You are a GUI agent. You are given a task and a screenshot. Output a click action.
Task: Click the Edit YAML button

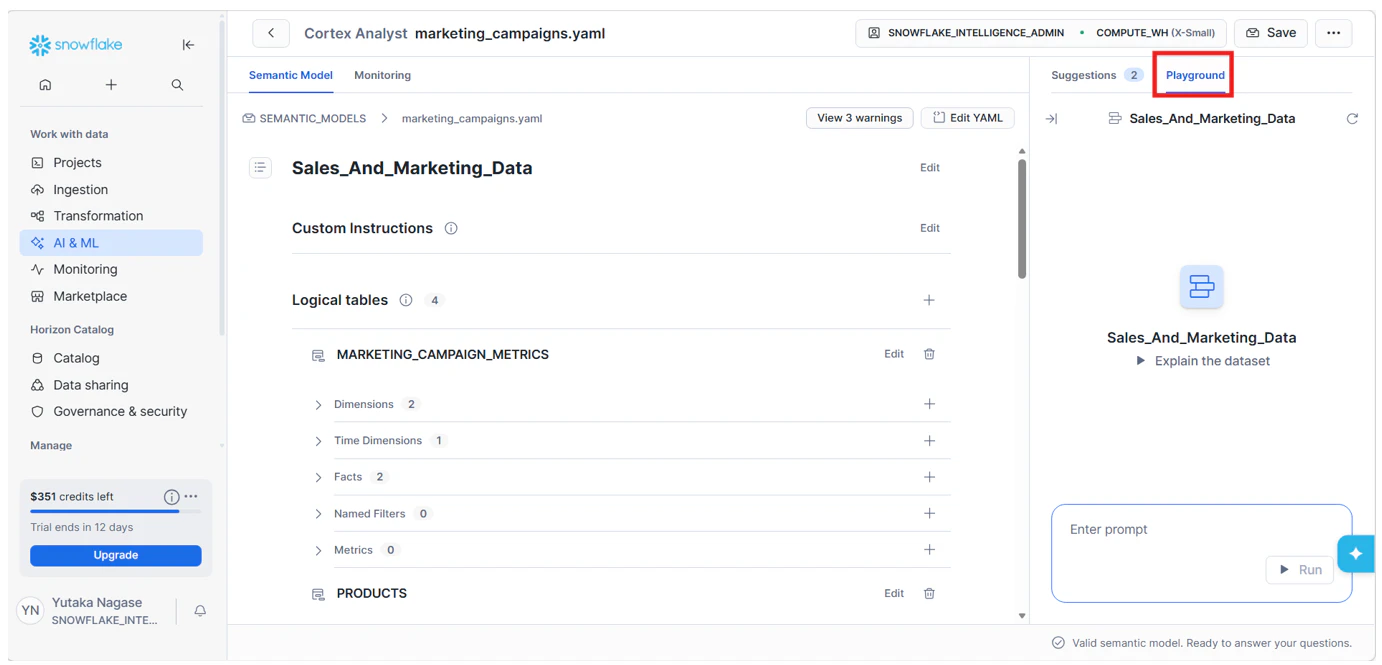967,118
